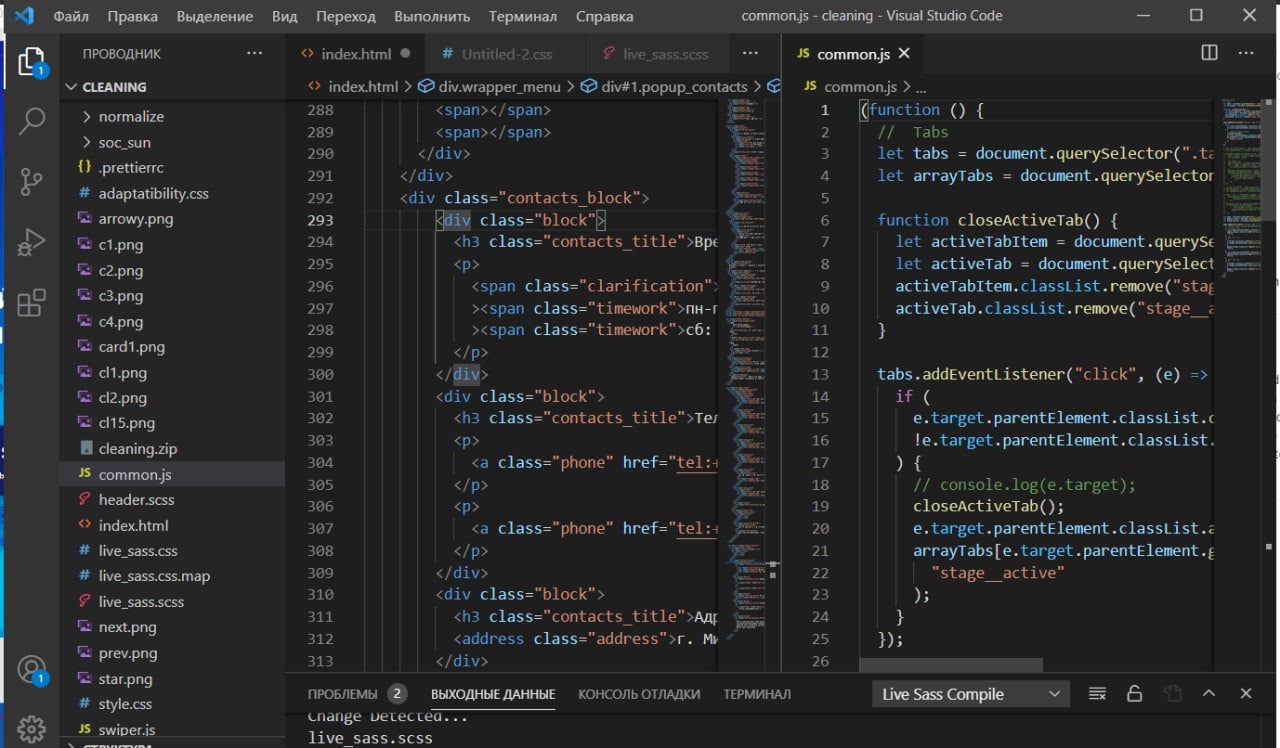Open output log file icon
The image size is (1280, 748).
1172,693
